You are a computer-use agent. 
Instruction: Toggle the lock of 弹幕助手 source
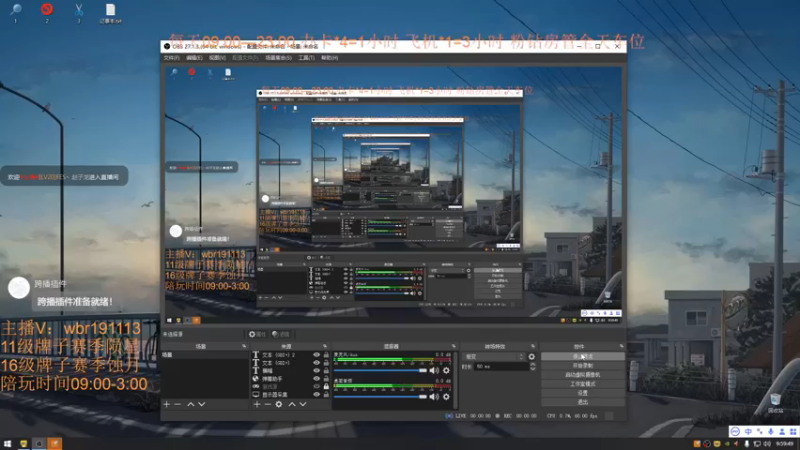(x=326, y=379)
